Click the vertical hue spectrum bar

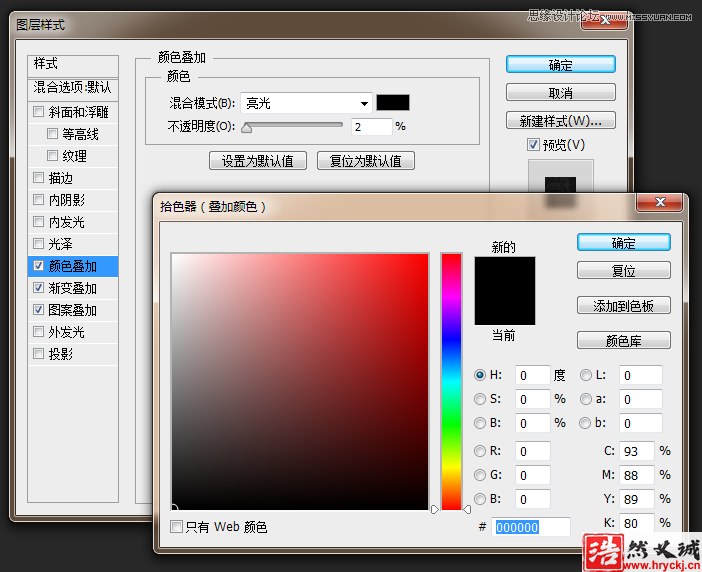tap(451, 381)
